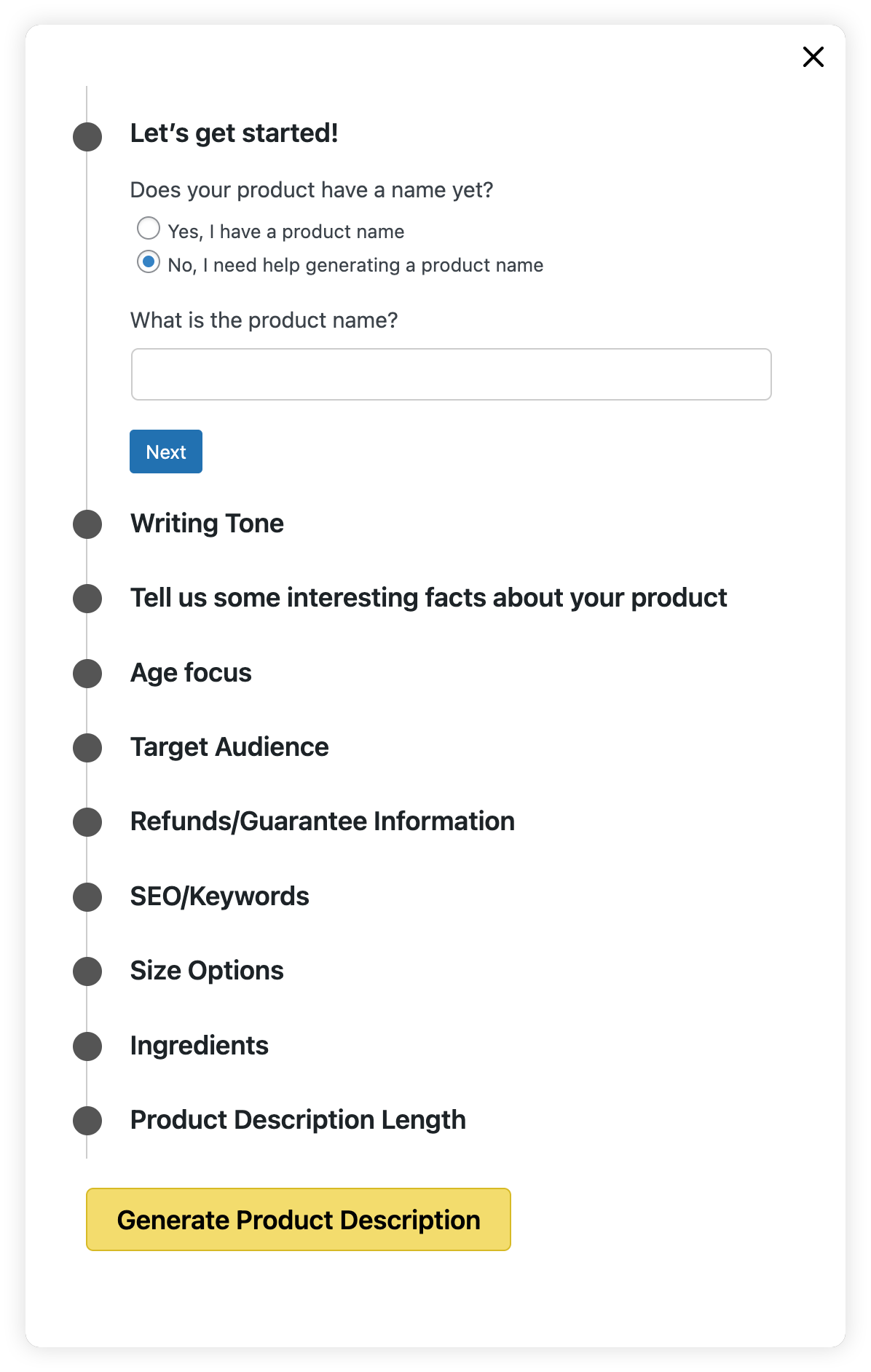The width and height of the screenshot is (871, 1372).
Task: Click the step indicator dot beside Size Options
Action: [x=87, y=971]
